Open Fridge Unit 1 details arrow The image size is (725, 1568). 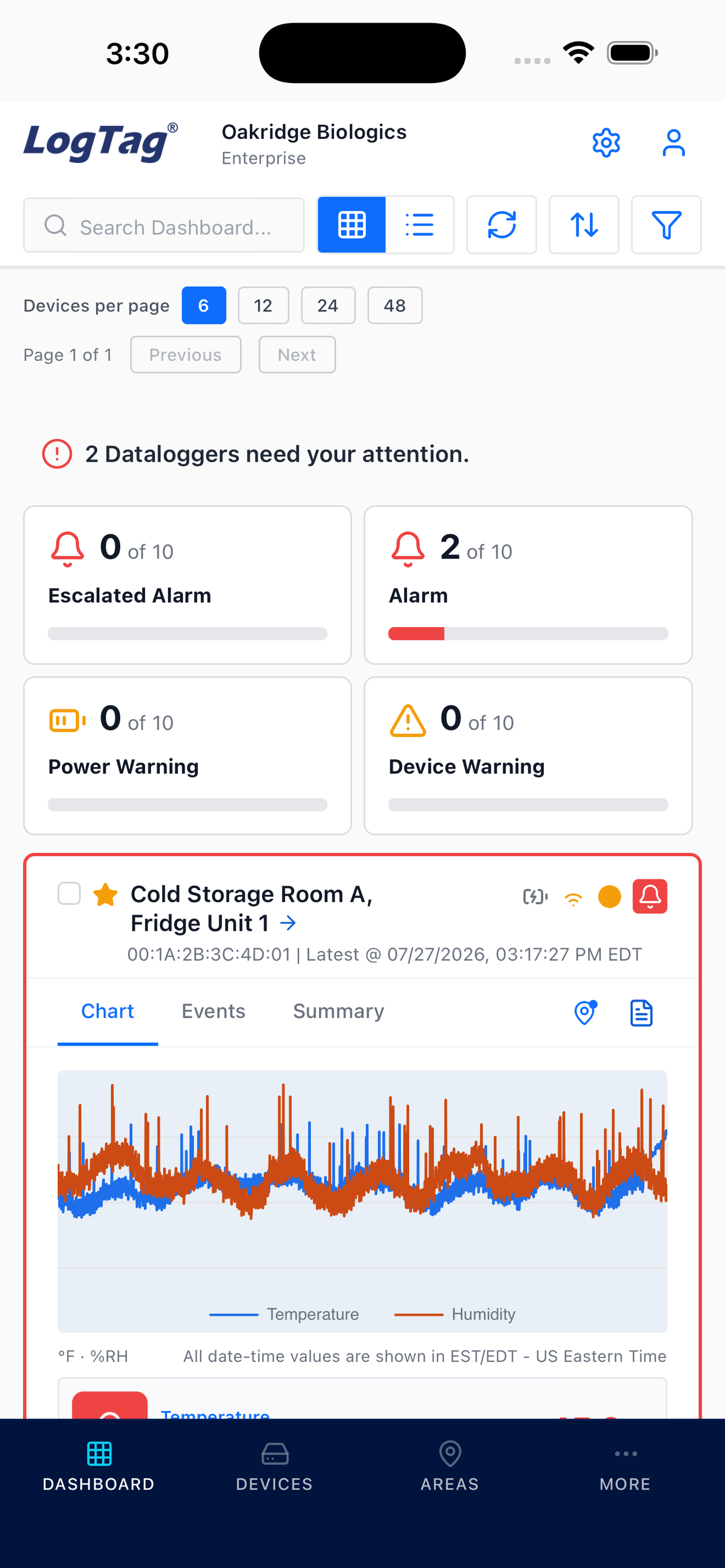pos(288,923)
